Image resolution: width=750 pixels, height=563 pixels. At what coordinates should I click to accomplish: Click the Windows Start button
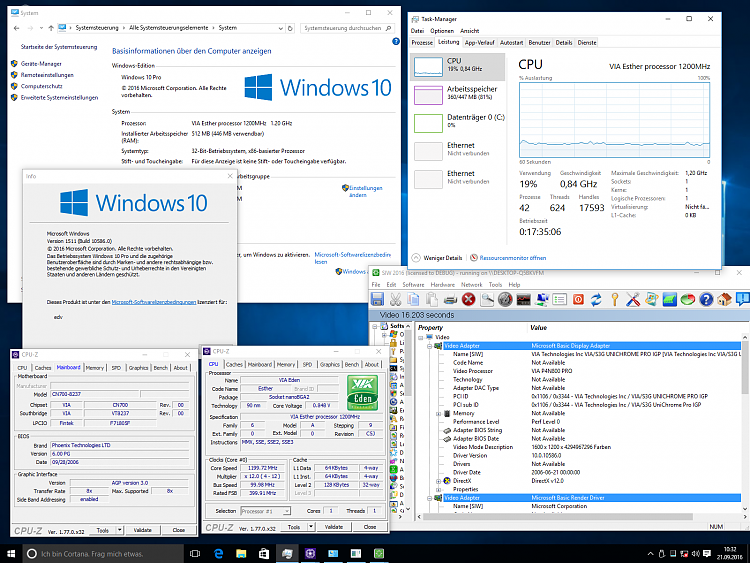pyautogui.click(x=11, y=553)
